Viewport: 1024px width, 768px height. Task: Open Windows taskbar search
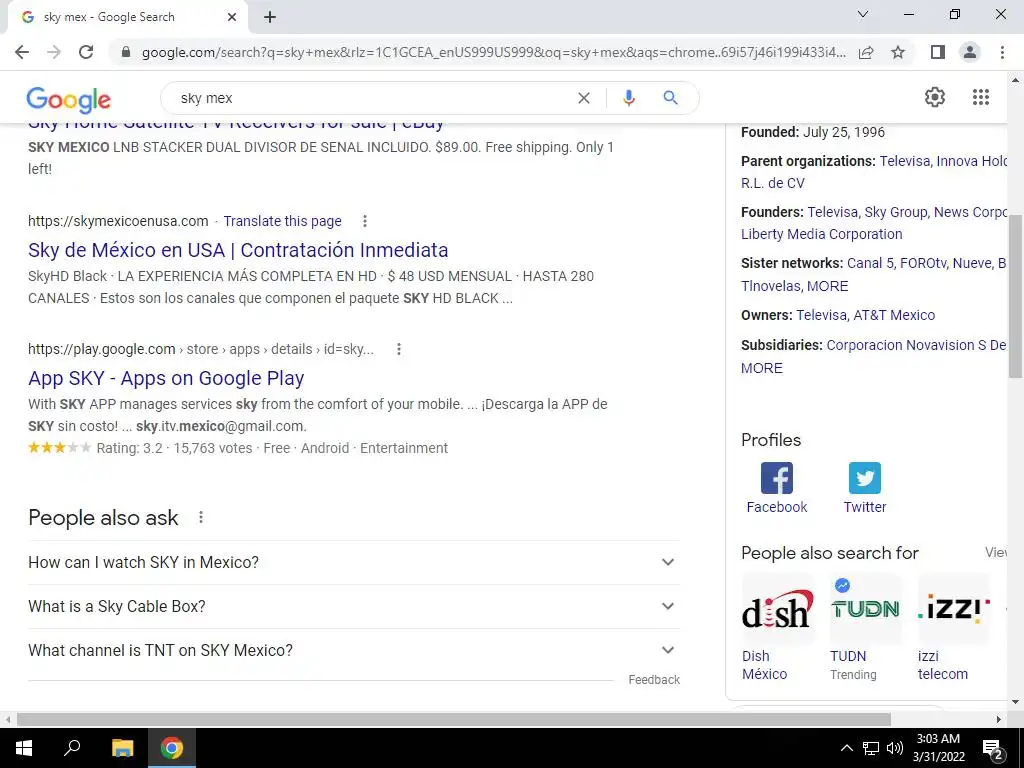(x=72, y=748)
